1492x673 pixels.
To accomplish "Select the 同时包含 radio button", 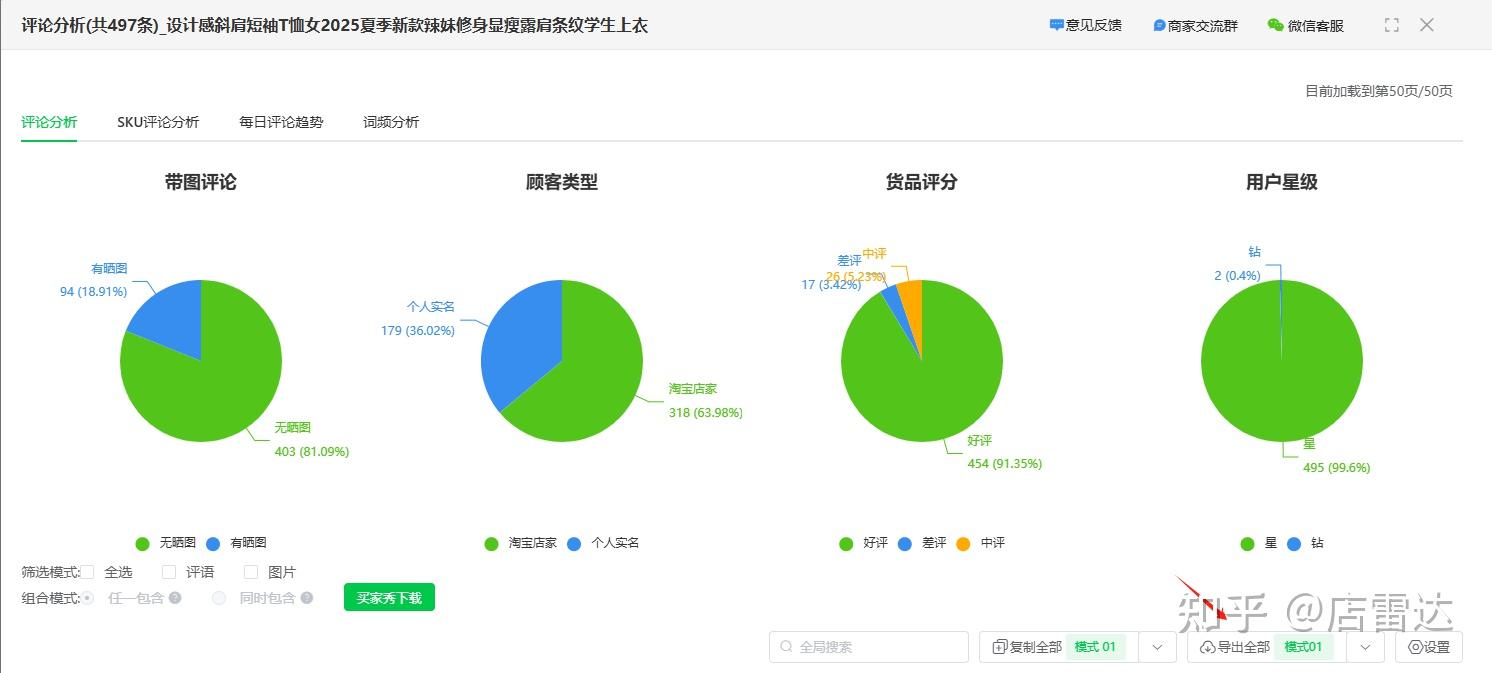I will [219, 598].
